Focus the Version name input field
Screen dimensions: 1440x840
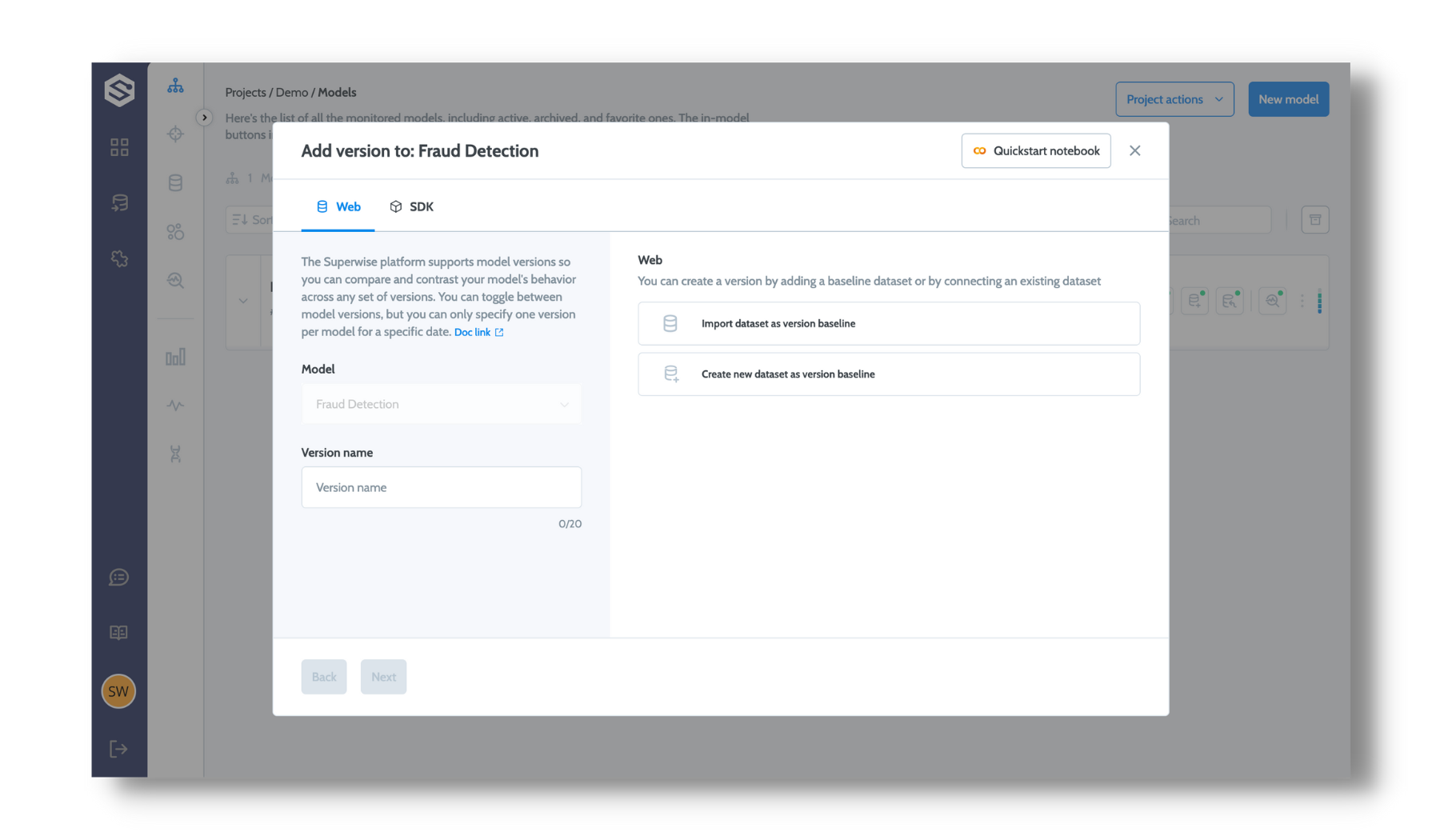click(x=442, y=487)
